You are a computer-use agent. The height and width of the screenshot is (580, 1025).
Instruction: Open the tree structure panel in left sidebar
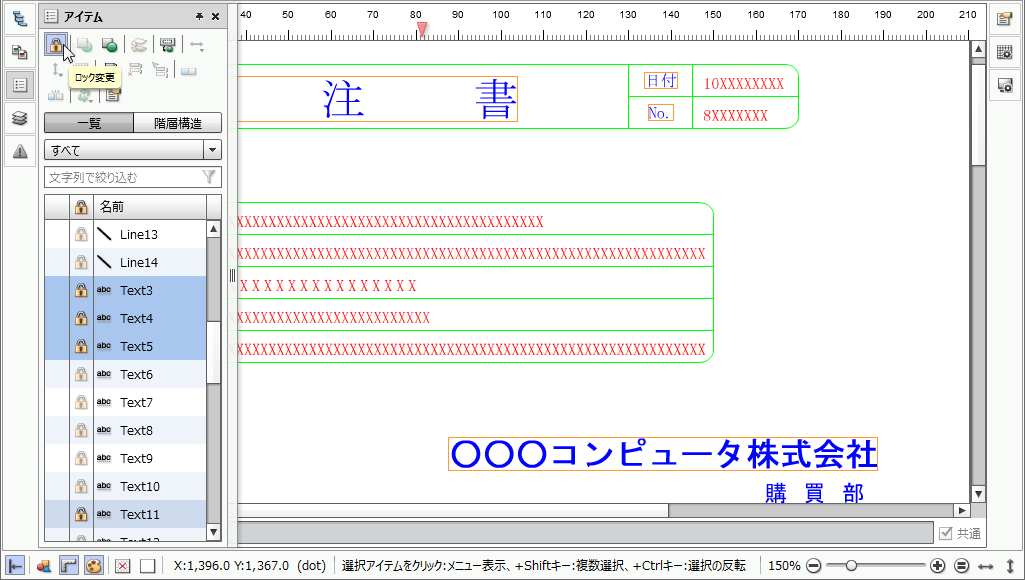click(20, 18)
